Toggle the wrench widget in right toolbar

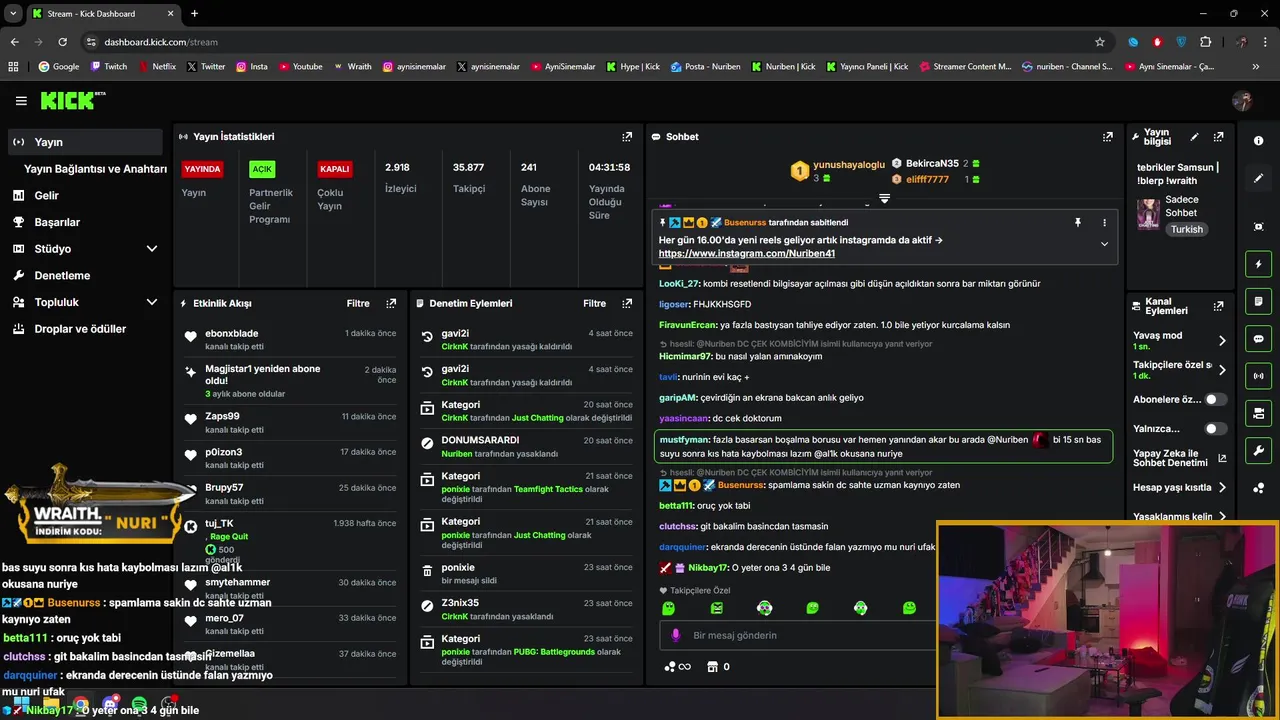(x=1258, y=450)
